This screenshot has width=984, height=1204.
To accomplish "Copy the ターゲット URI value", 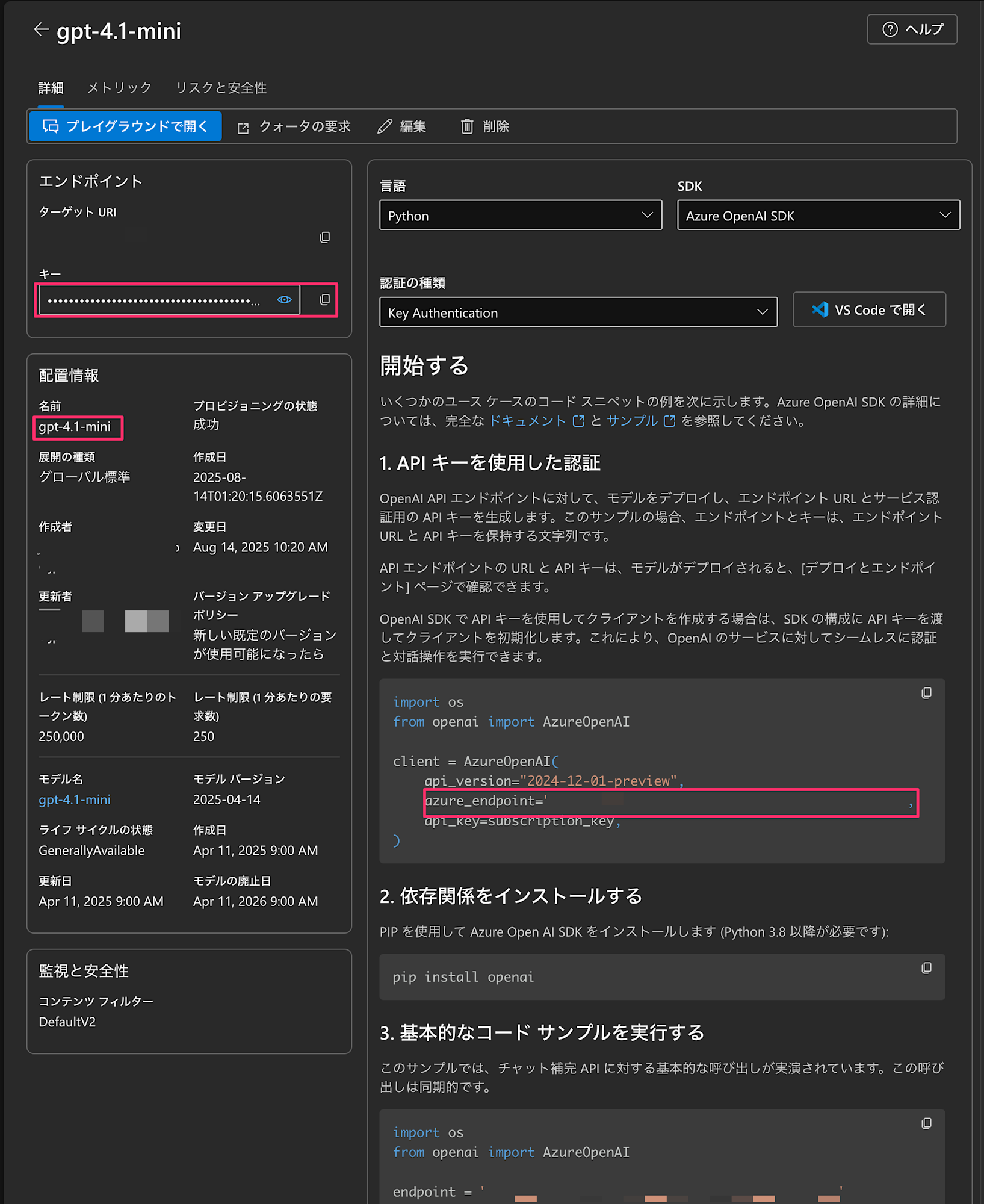I will [x=325, y=237].
